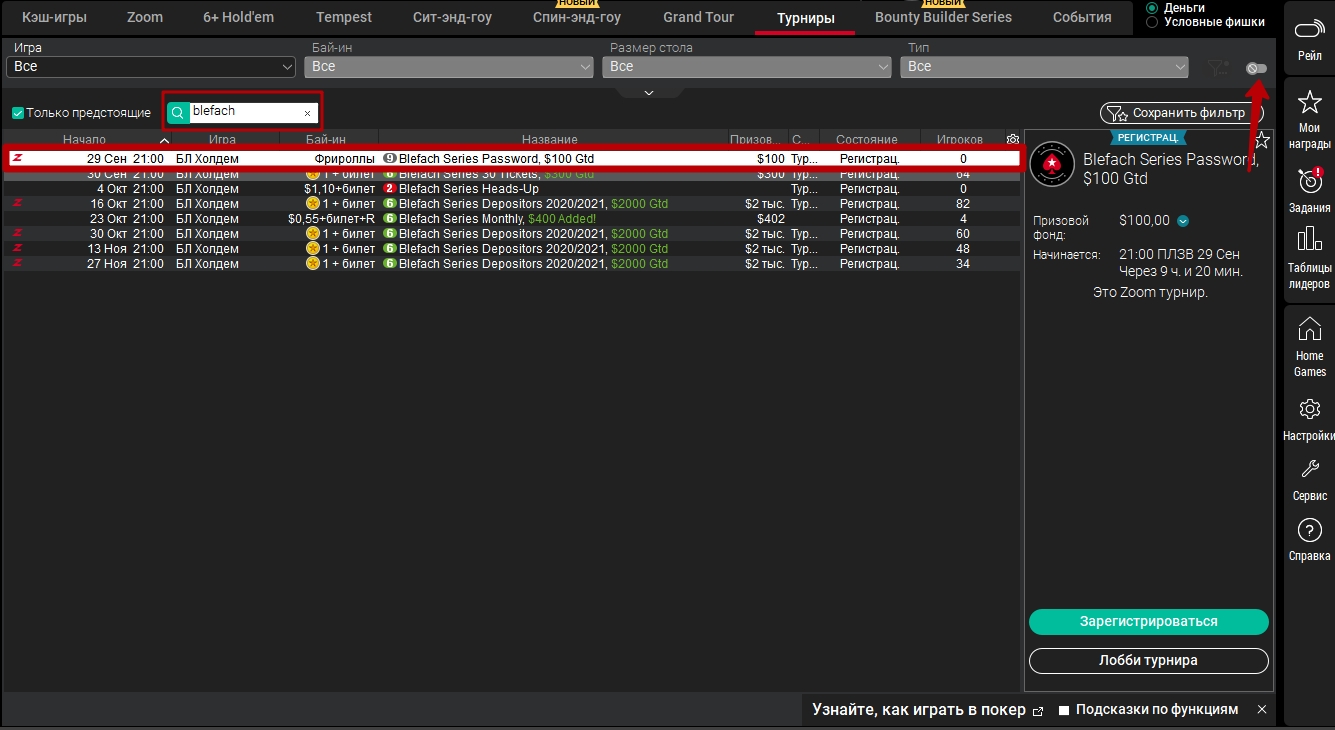The image size is (1335, 730).
Task: Go to Спин-энд-гоу tab
Action: 577,17
